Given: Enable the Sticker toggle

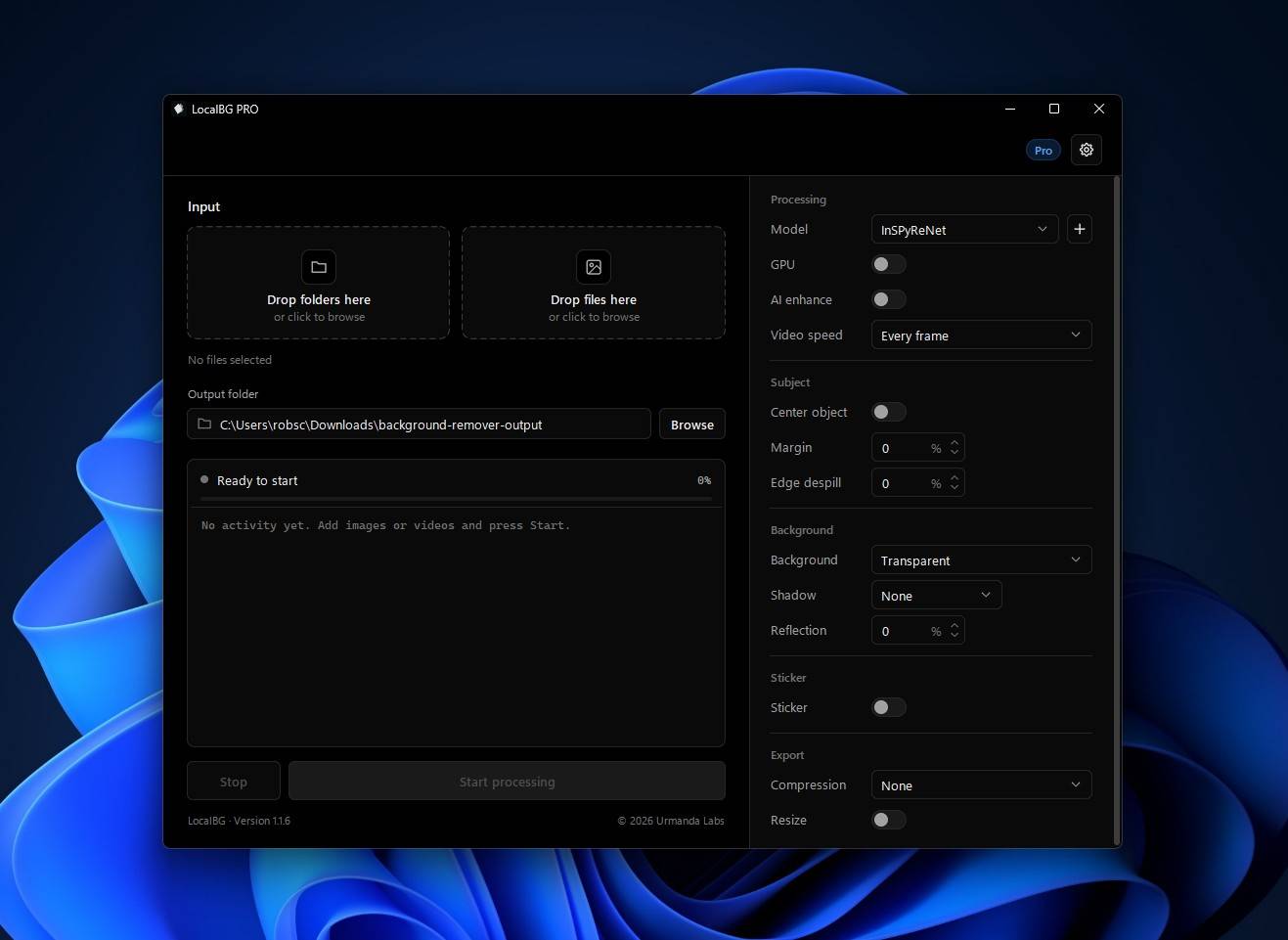Looking at the screenshot, I should pyautogui.click(x=889, y=707).
